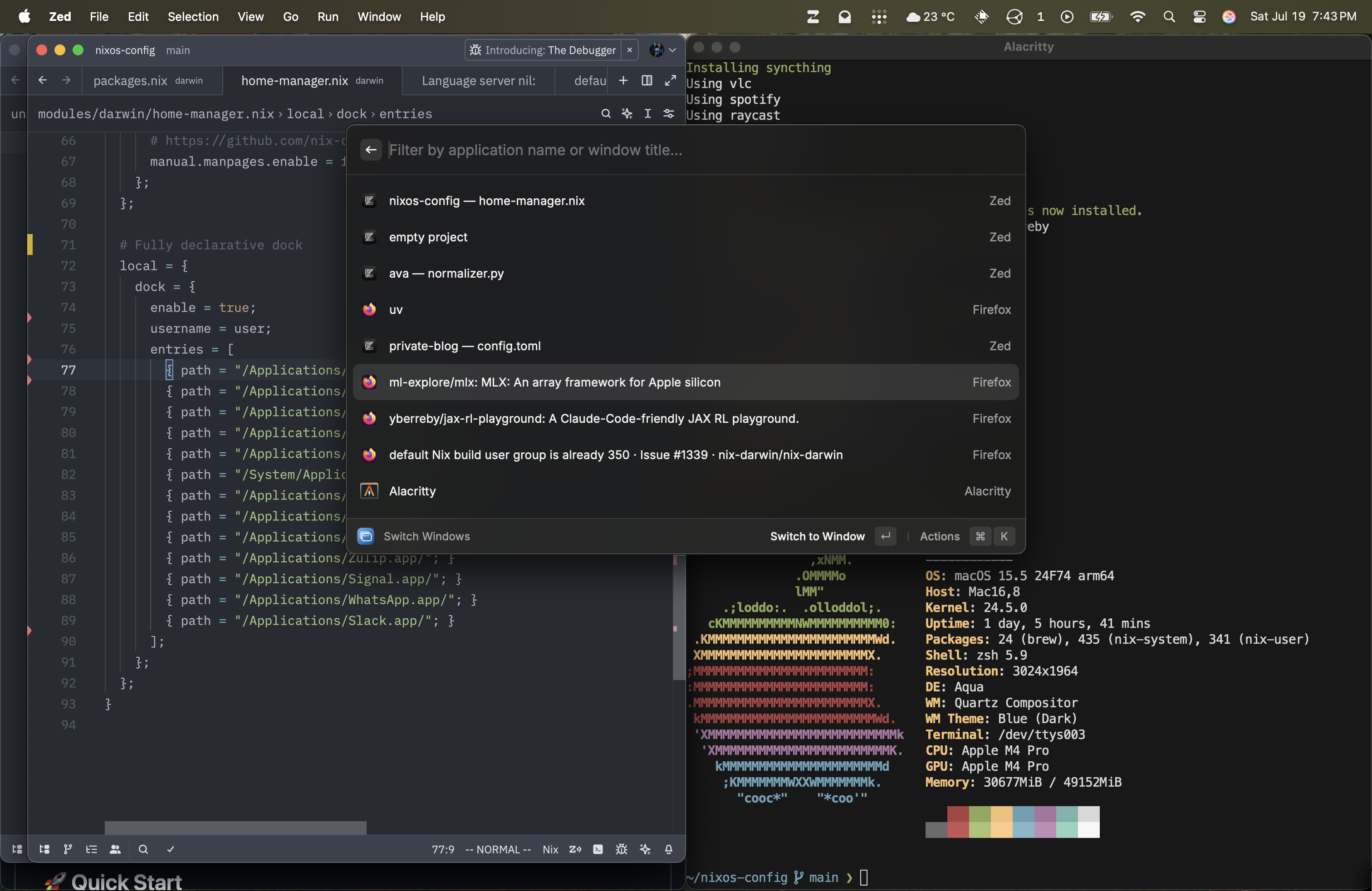Viewport: 1372px width, 891px height.
Task: Open the Selection menu
Action: [192, 16]
